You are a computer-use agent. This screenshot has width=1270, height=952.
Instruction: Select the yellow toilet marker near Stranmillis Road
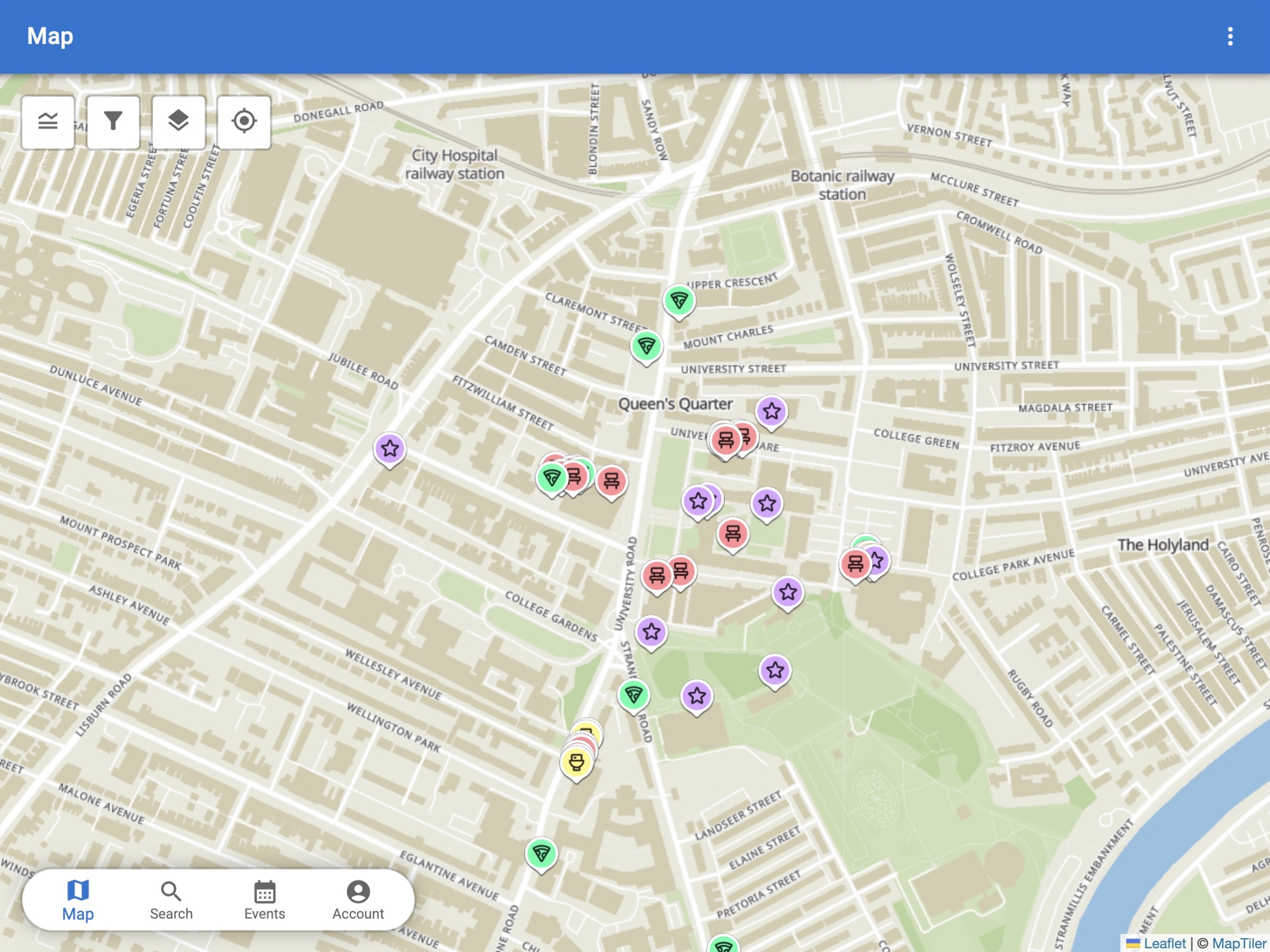[x=576, y=760]
